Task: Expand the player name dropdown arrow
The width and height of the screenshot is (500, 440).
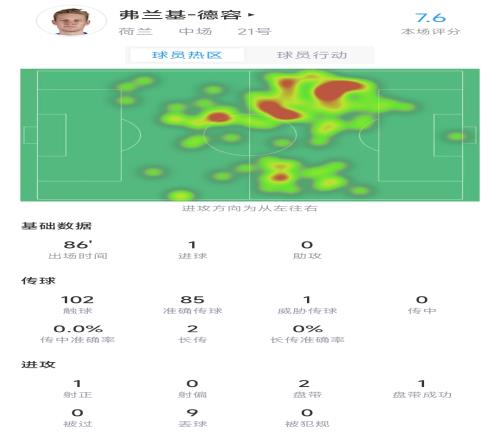Action: 251,15
